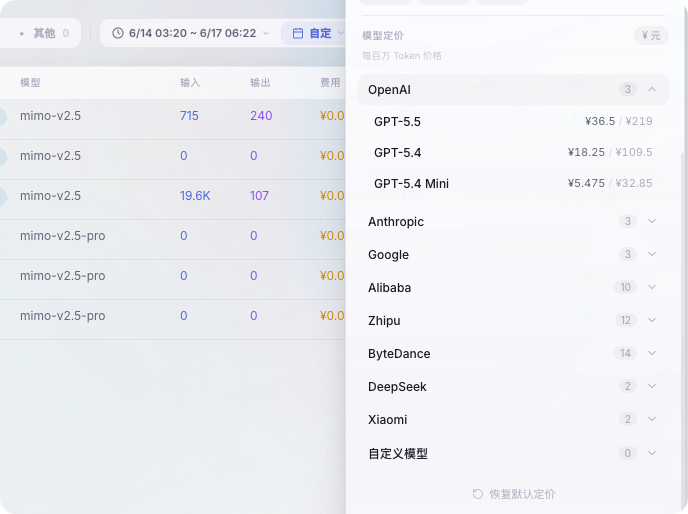
Task: Expand the Anthropic pricing group
Action: (513, 221)
